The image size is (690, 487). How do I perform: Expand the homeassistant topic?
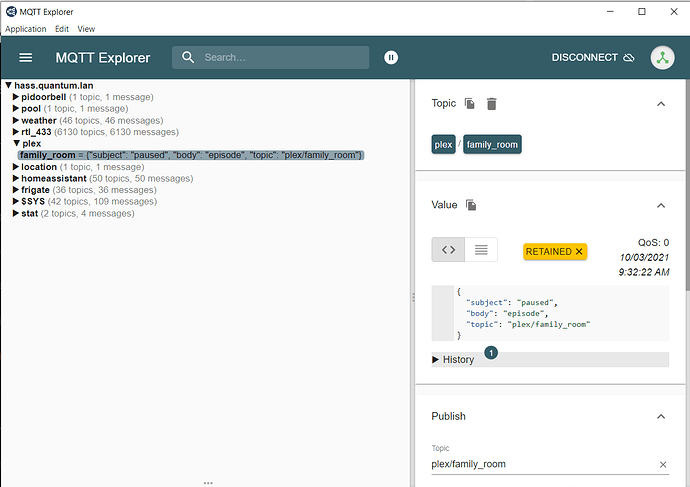click(x=16, y=178)
